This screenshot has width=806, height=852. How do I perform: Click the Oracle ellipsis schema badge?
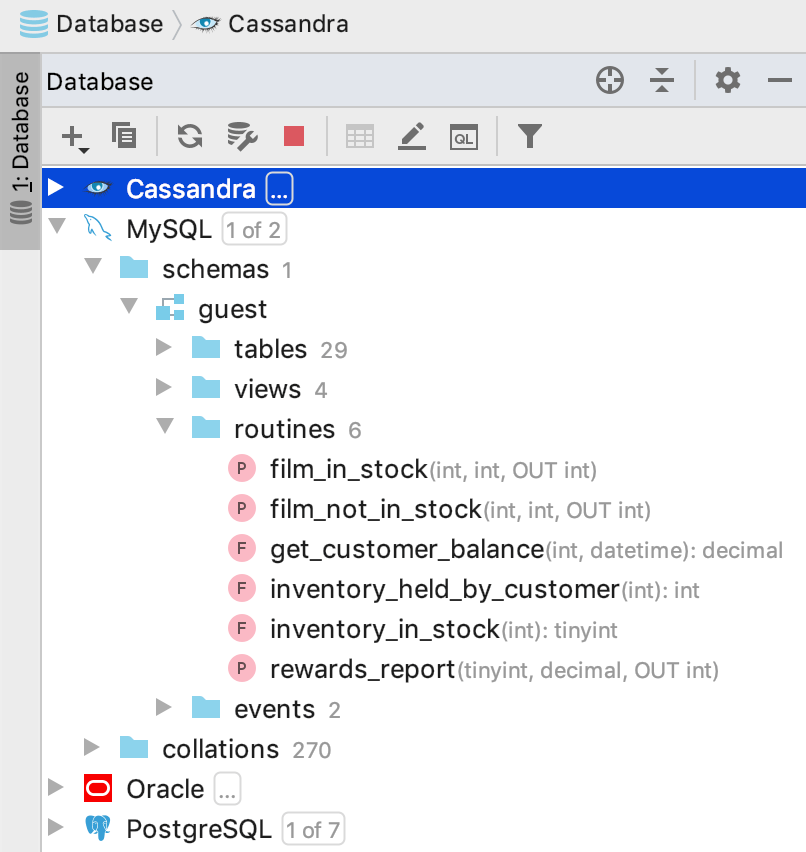click(227, 788)
